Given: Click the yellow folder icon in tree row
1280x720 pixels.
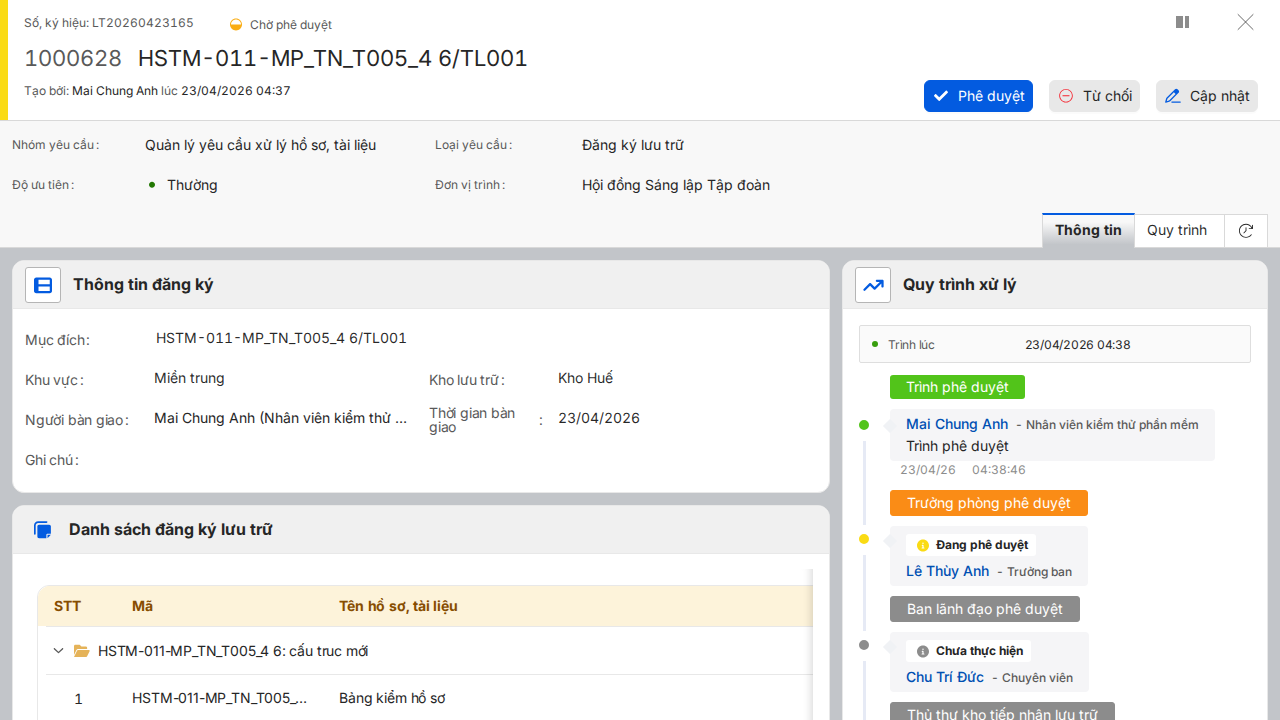Looking at the screenshot, I should click(x=82, y=651).
